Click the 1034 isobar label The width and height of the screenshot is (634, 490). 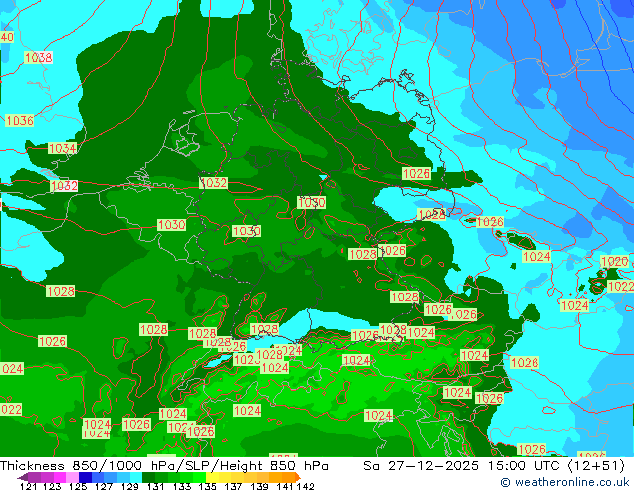click(62, 148)
